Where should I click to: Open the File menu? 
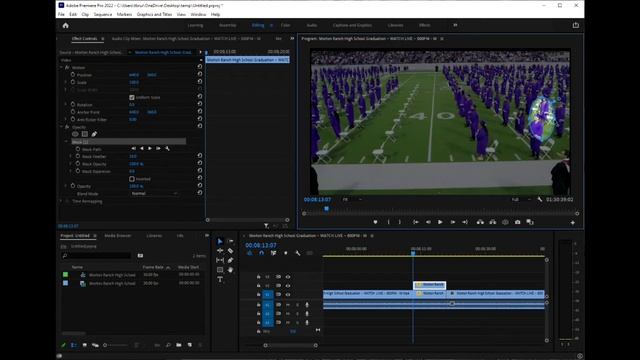(x=61, y=14)
